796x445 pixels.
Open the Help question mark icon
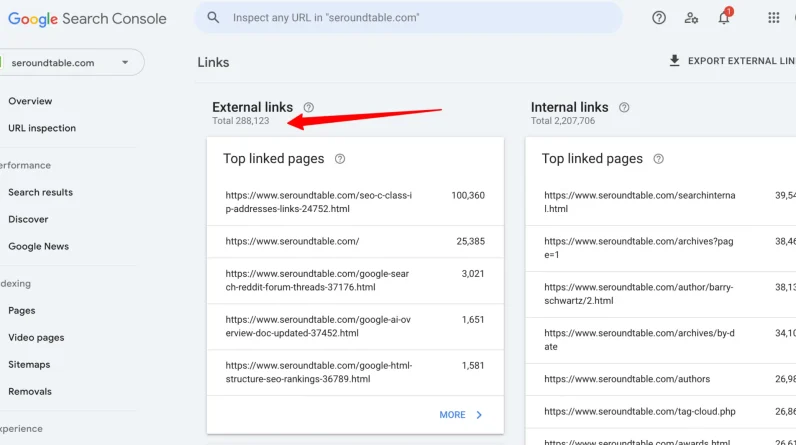659,18
